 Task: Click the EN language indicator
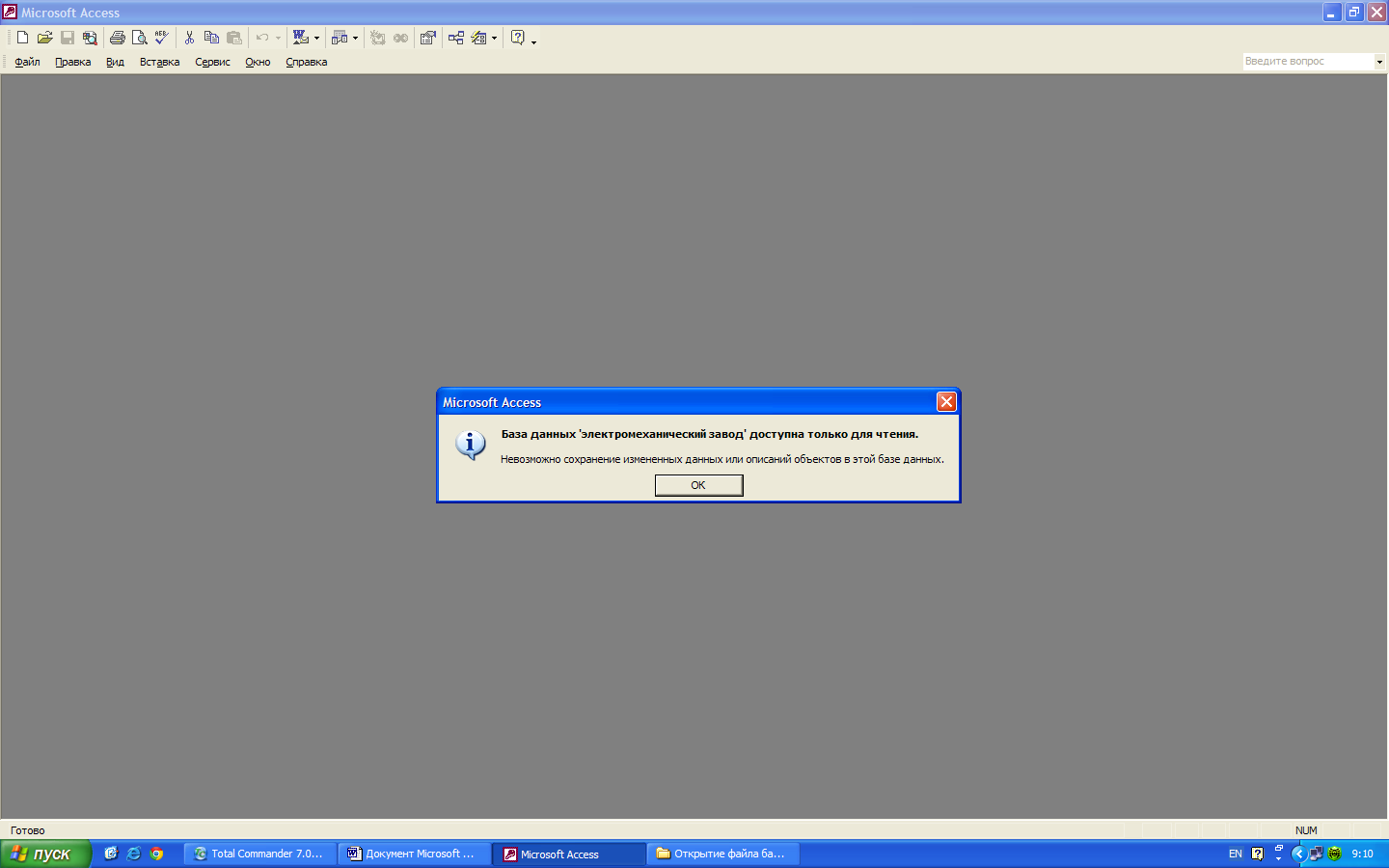click(1236, 854)
